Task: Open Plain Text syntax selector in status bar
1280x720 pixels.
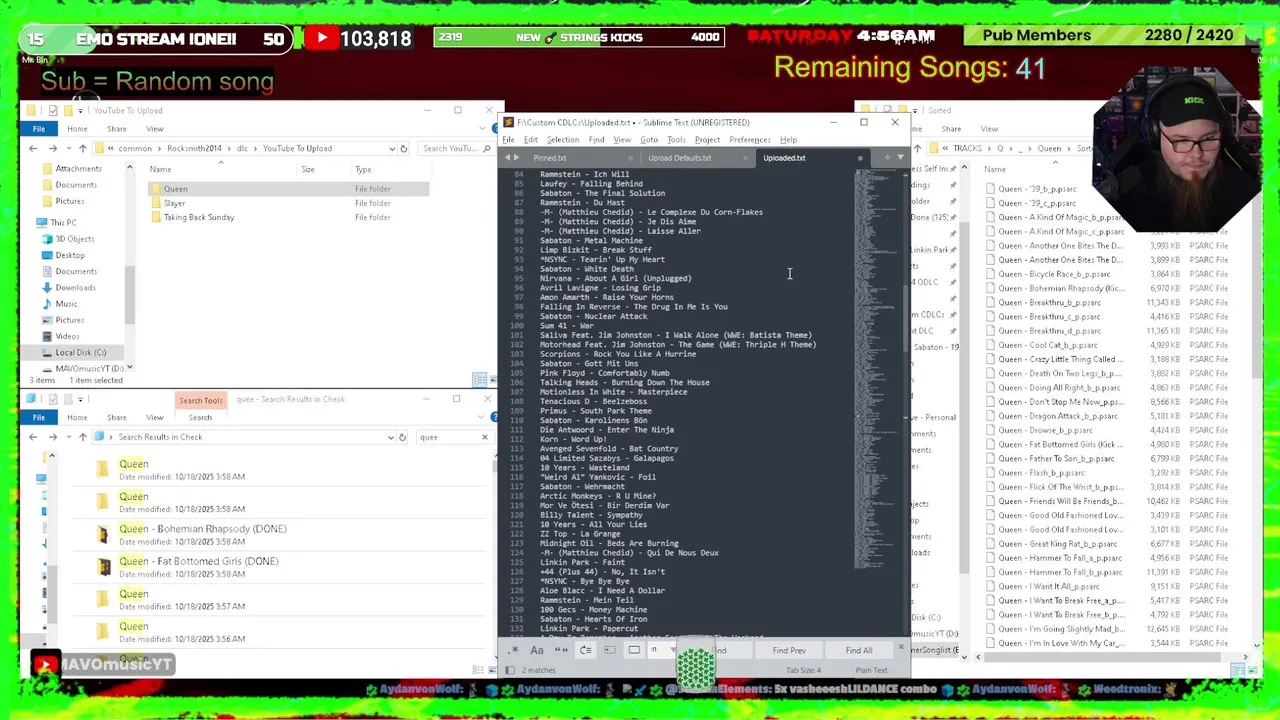Action: (871, 670)
